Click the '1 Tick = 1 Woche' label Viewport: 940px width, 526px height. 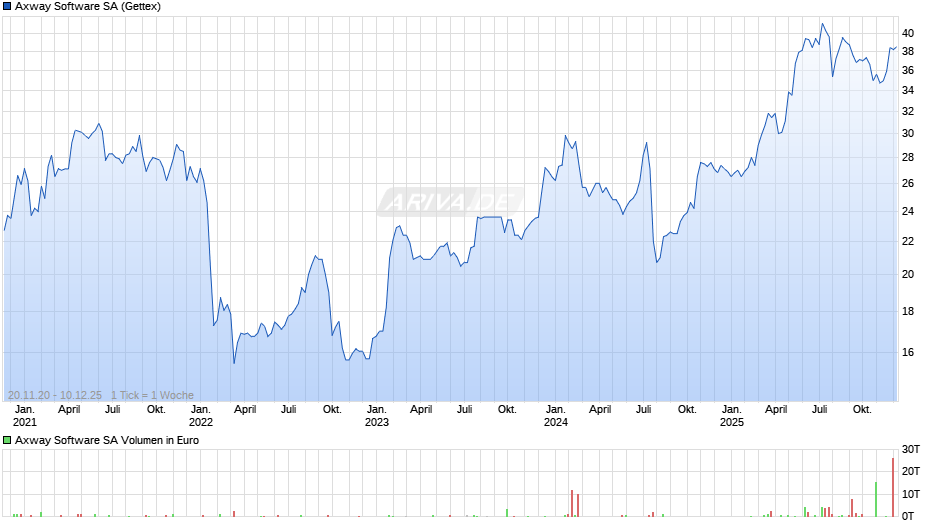click(152, 395)
